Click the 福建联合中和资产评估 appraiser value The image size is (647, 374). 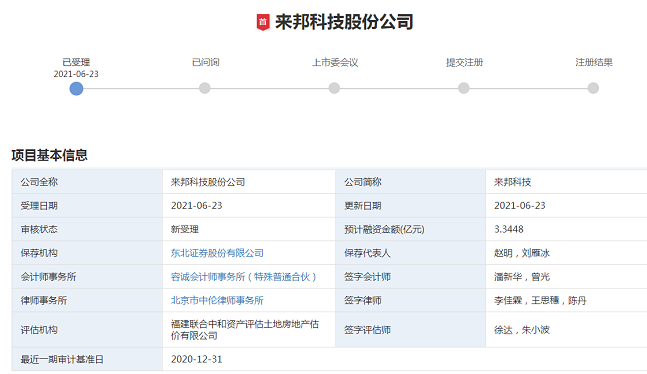click(245, 330)
